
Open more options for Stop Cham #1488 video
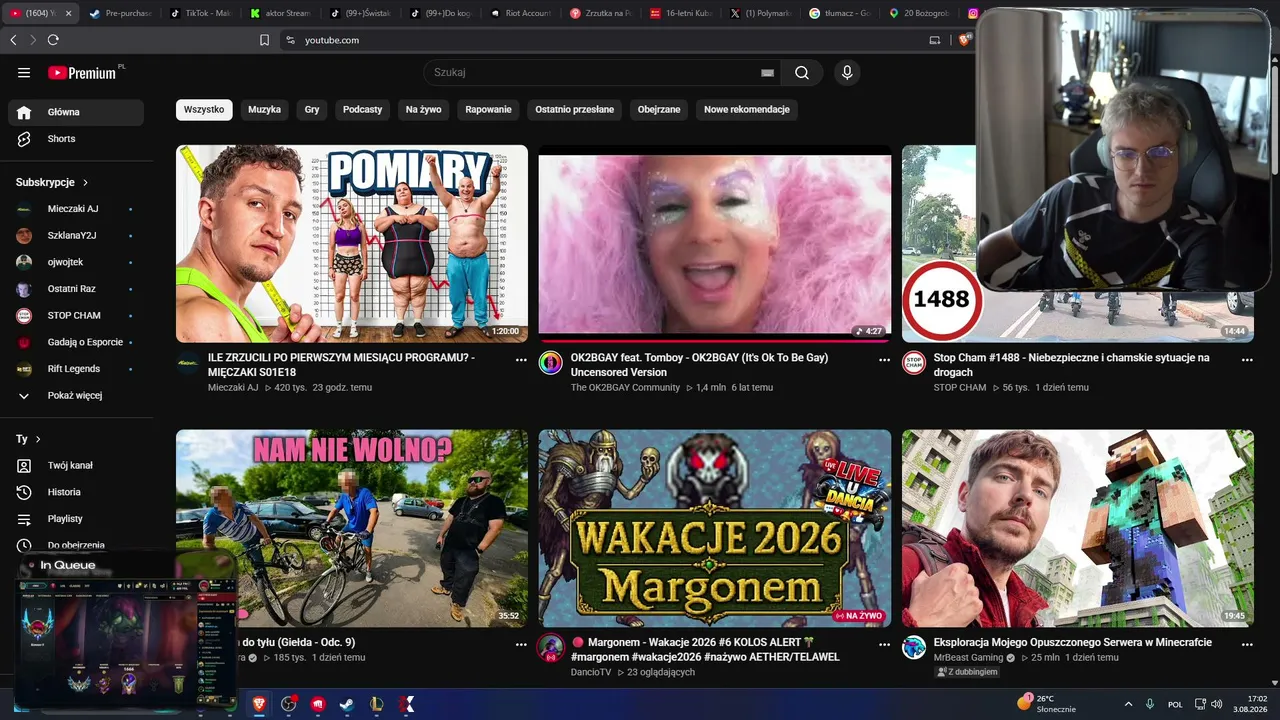pyautogui.click(x=1247, y=360)
